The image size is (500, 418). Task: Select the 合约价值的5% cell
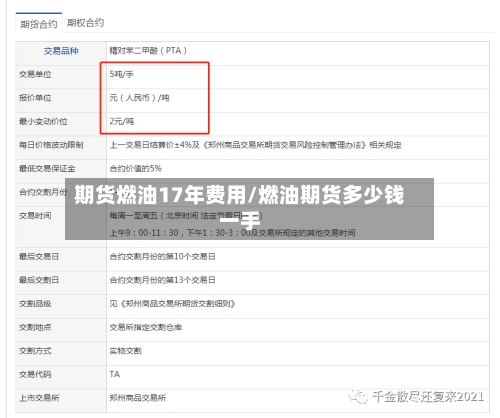pos(135,169)
